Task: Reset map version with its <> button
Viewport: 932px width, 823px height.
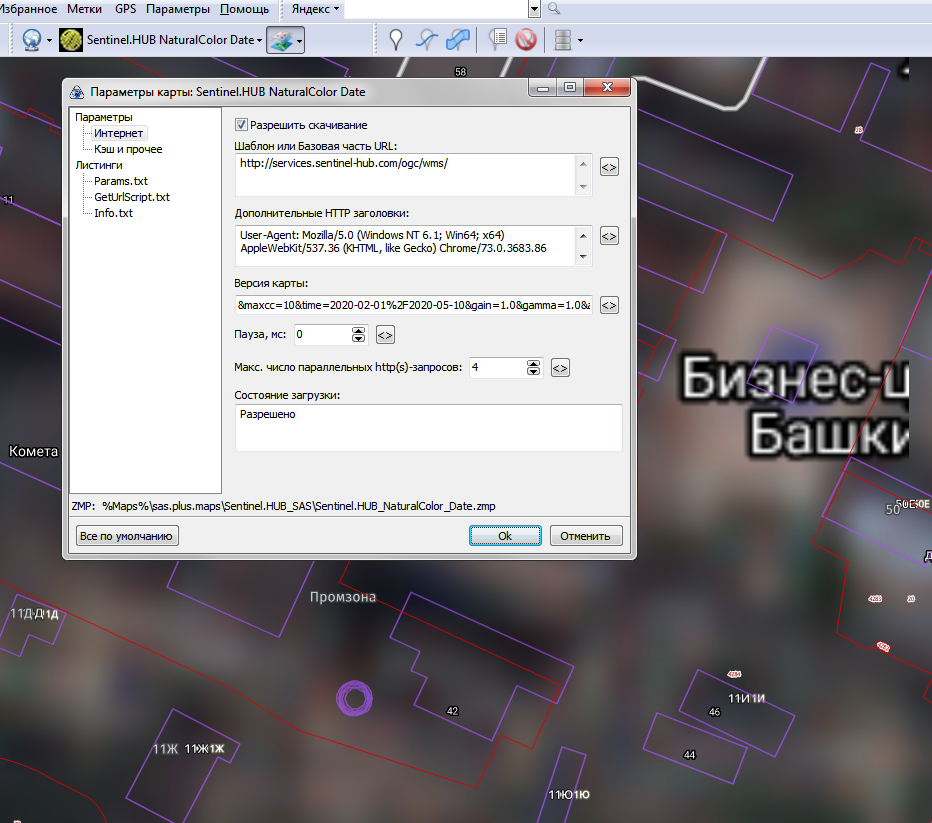Action: pos(609,305)
